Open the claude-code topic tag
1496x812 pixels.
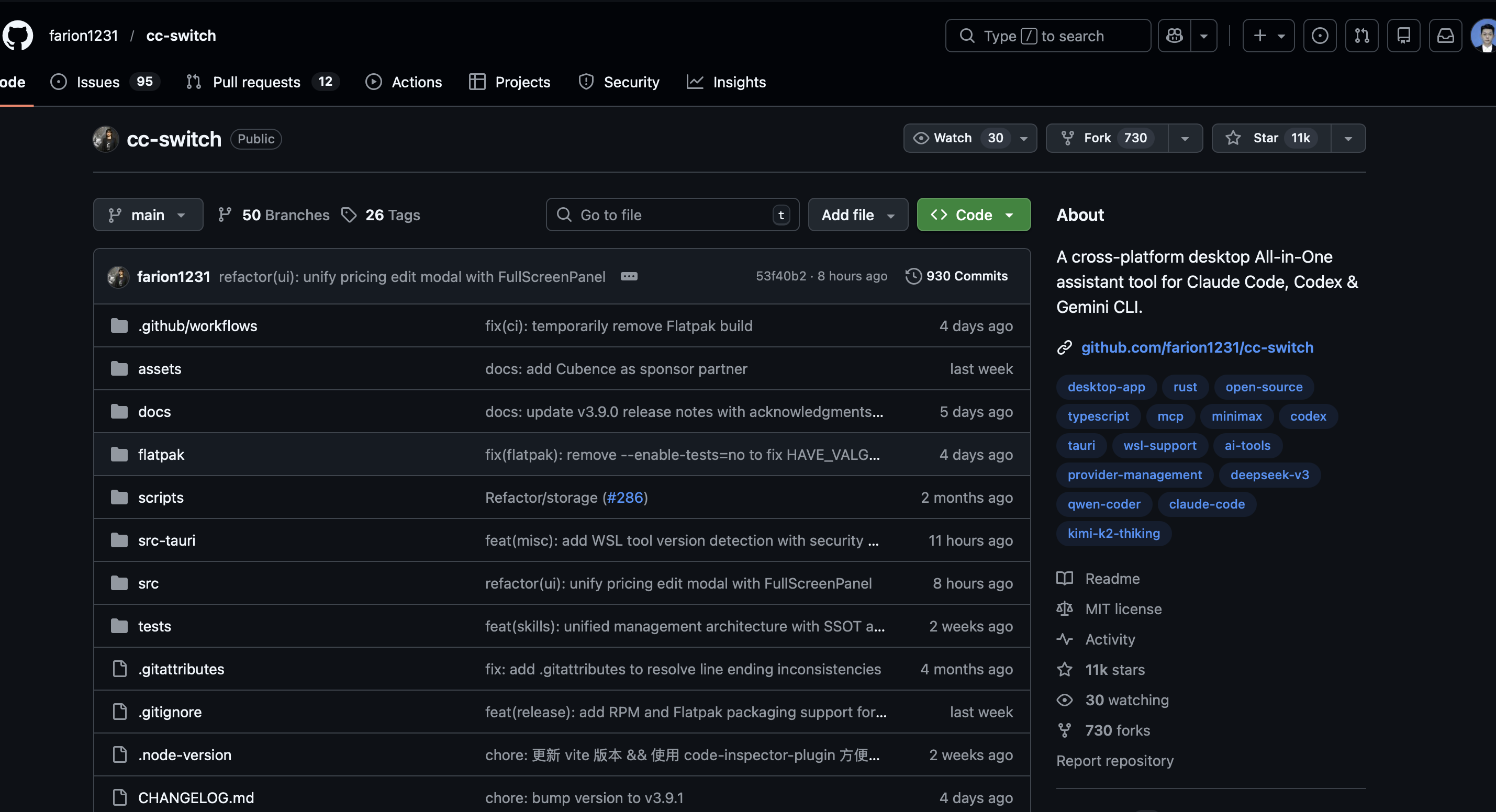pos(1206,504)
